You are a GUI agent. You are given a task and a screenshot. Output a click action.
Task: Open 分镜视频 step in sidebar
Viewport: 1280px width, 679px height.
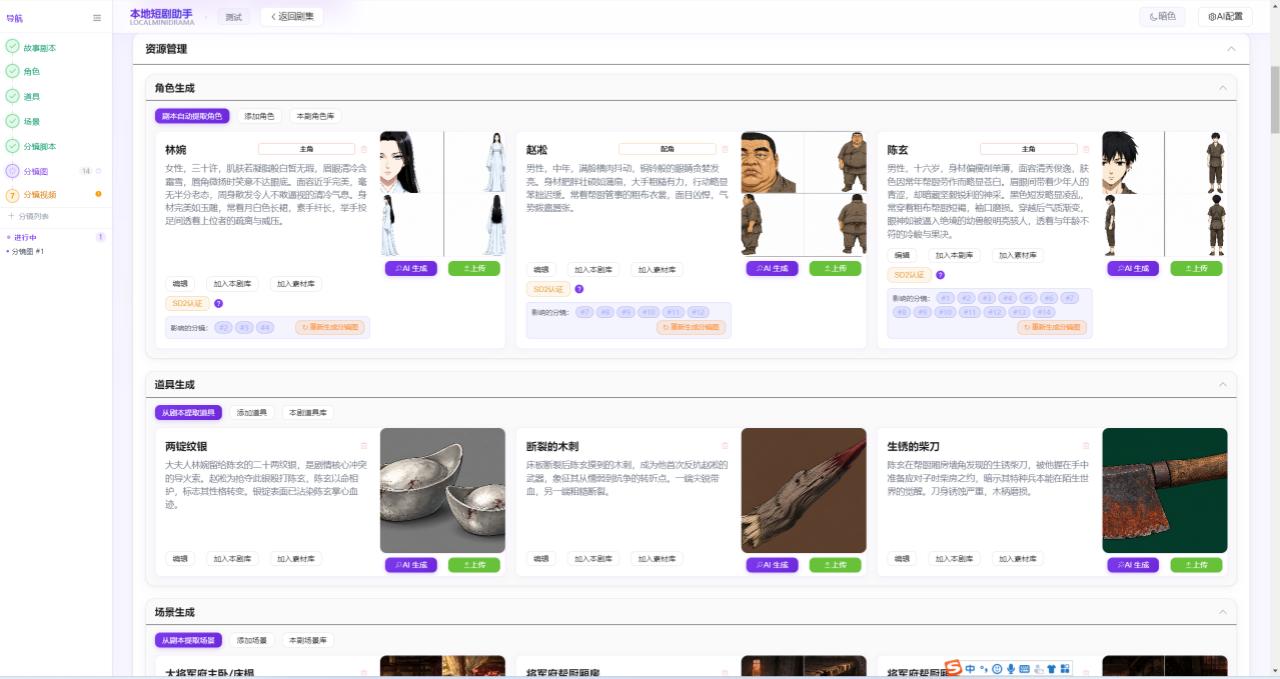click(x=40, y=195)
